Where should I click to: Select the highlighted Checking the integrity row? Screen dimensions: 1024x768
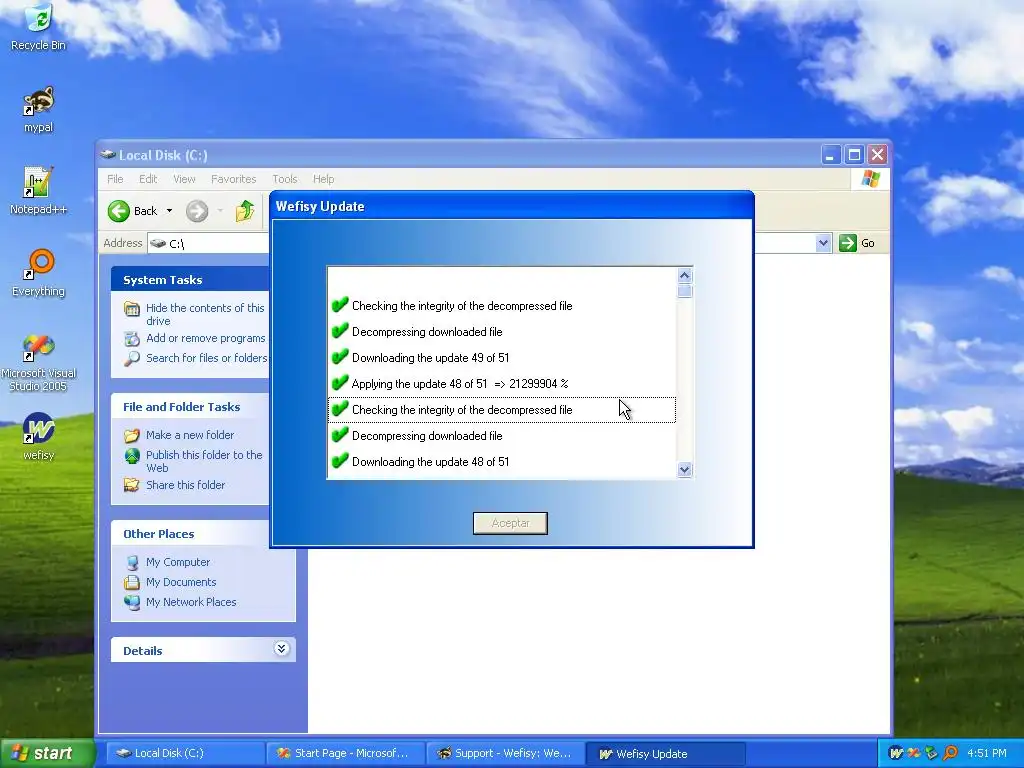coord(502,409)
